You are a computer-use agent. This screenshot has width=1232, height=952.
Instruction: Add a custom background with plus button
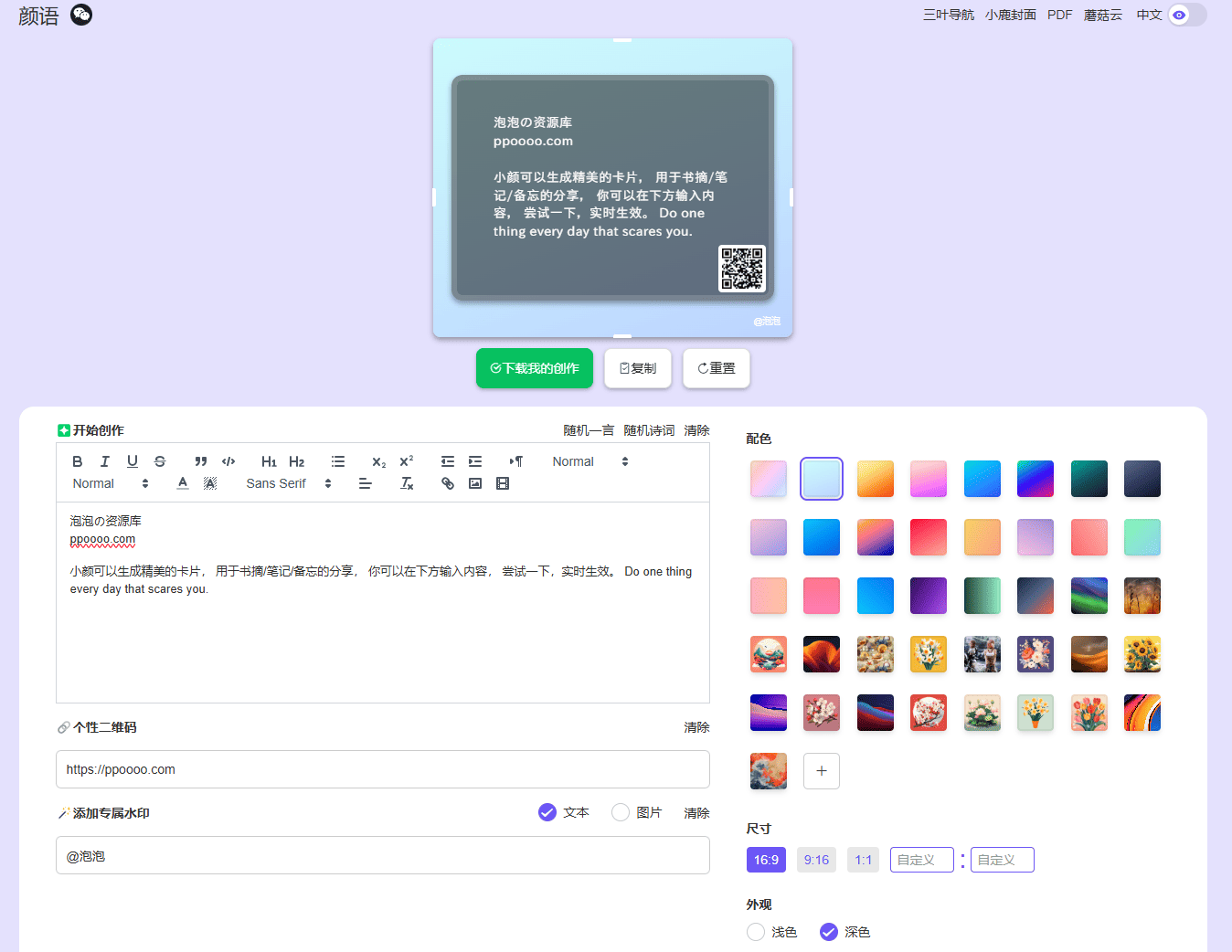[x=822, y=771]
